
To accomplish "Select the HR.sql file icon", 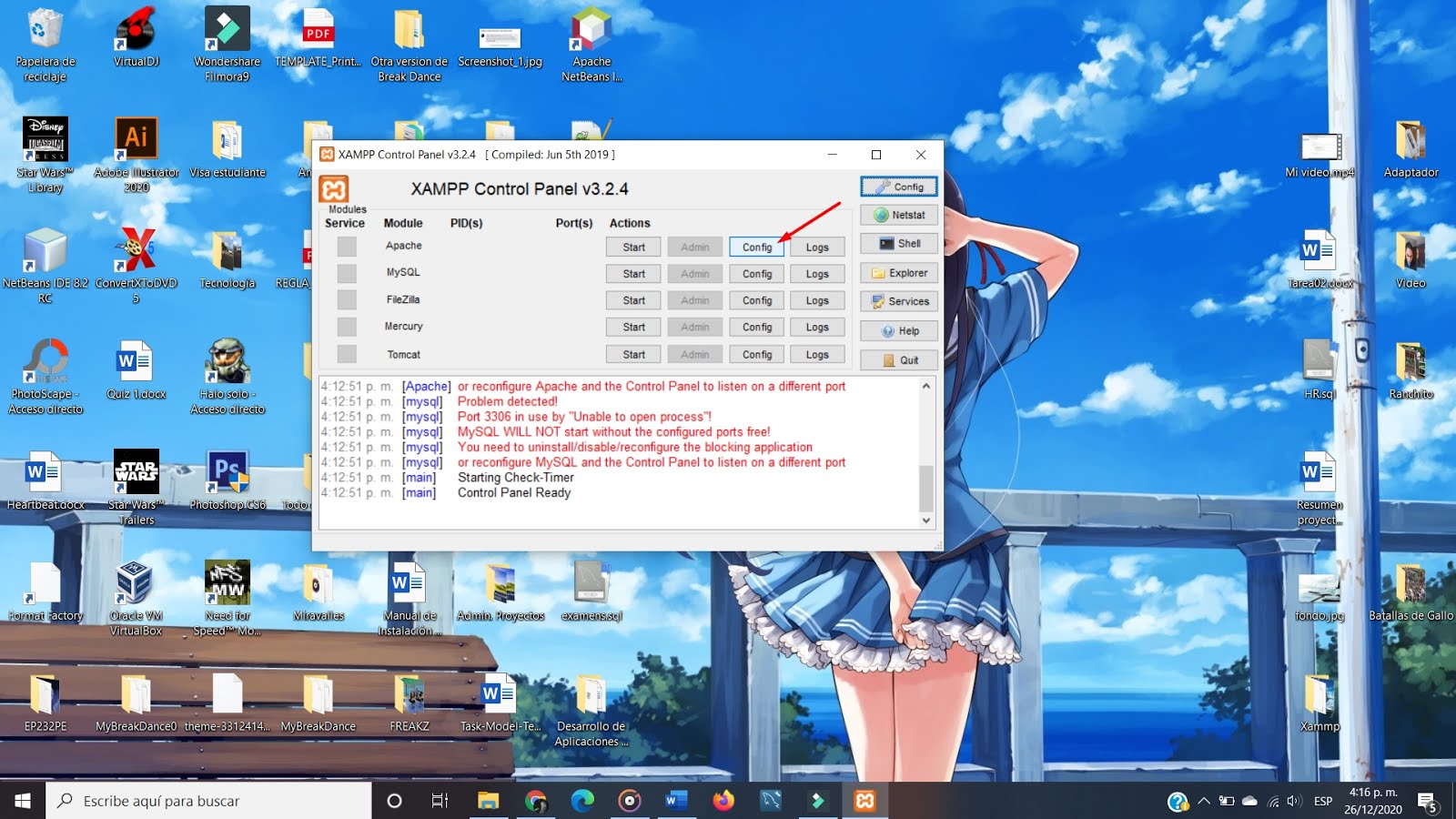I will point(1319,369).
